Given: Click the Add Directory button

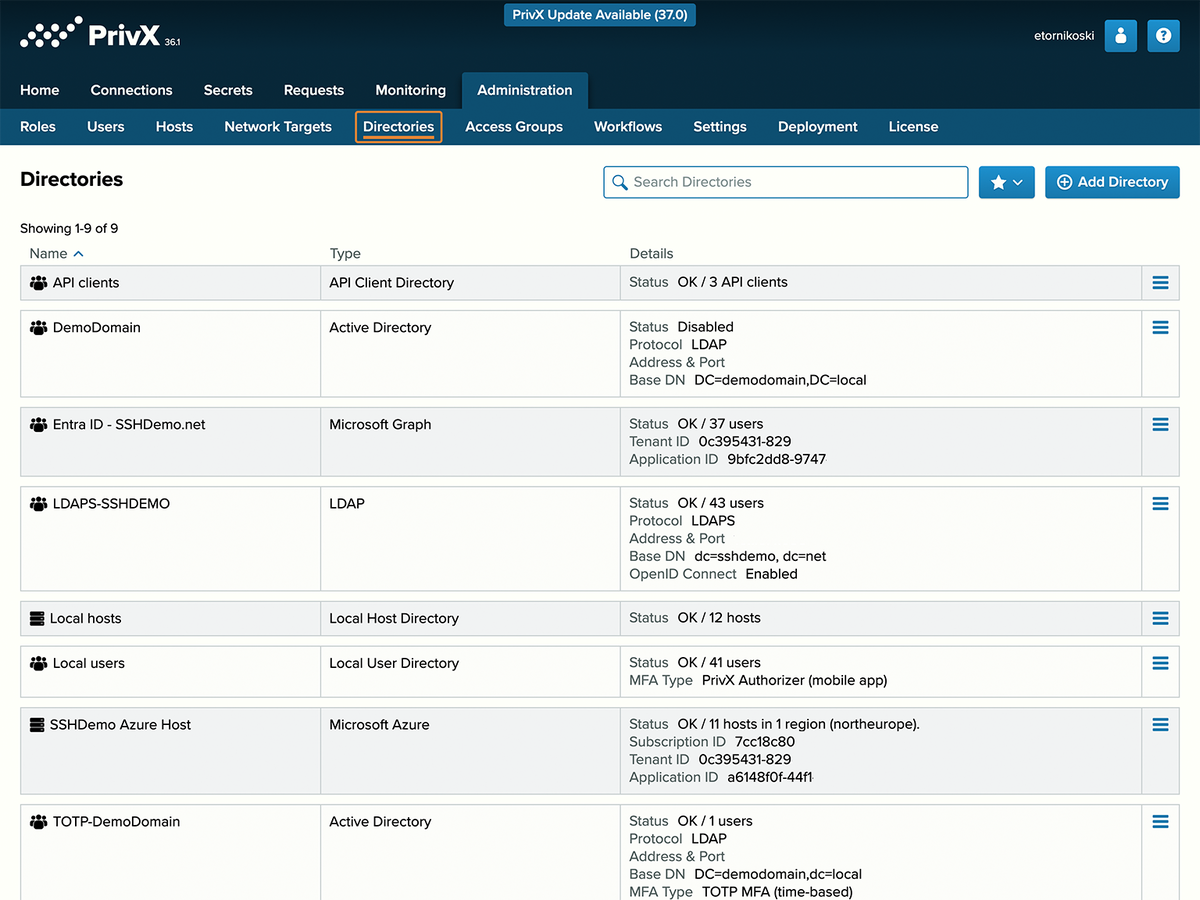Looking at the screenshot, I should pos(1112,182).
